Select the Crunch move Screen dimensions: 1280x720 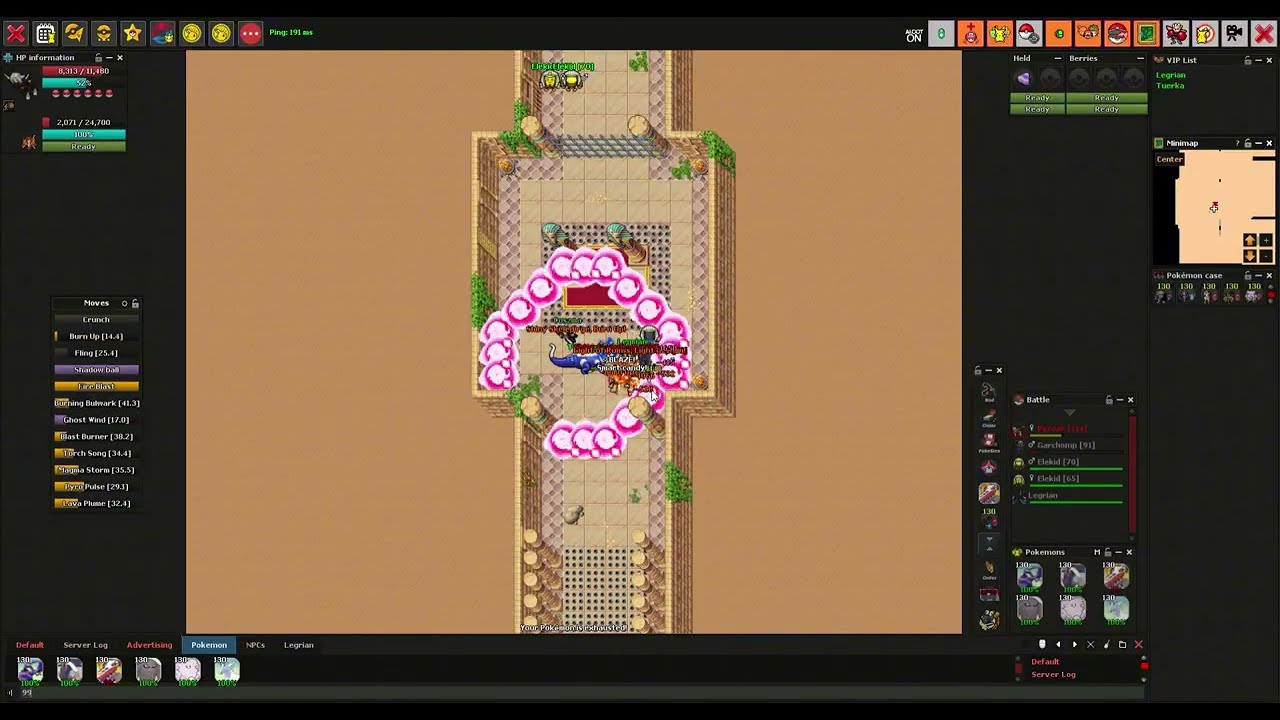[x=97, y=319]
